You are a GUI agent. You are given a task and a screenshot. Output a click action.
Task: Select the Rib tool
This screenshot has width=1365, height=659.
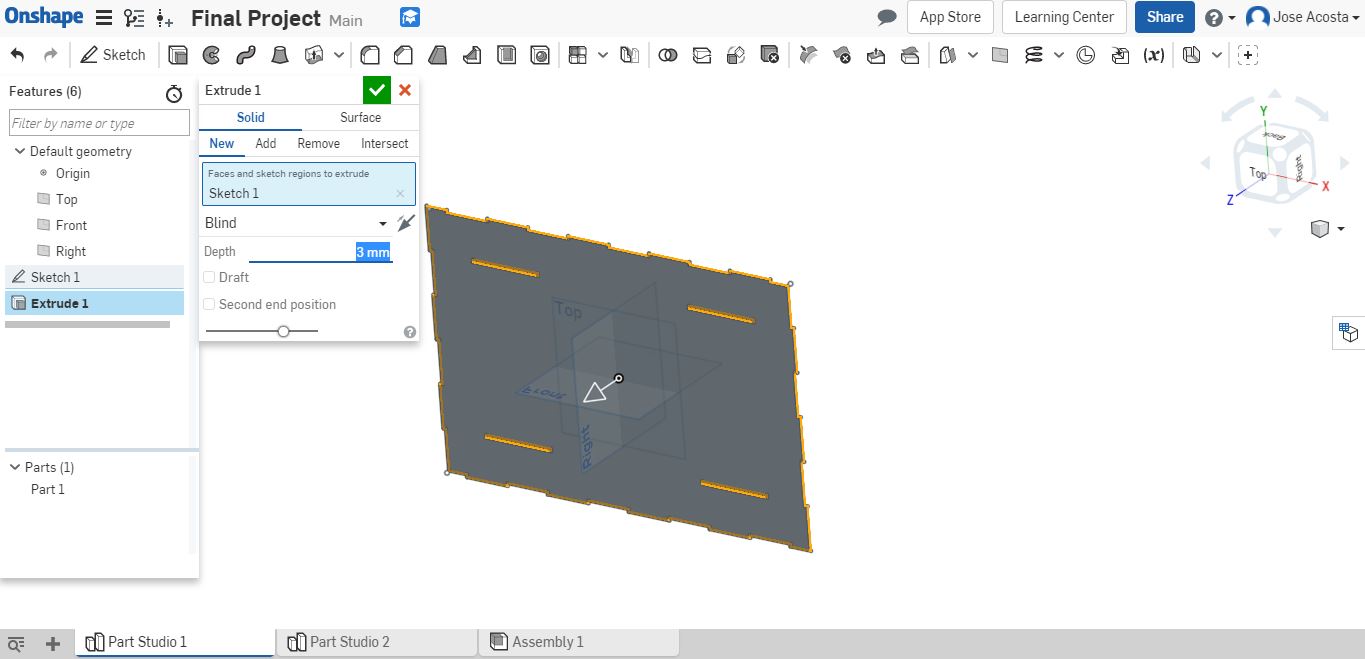(x=472, y=55)
